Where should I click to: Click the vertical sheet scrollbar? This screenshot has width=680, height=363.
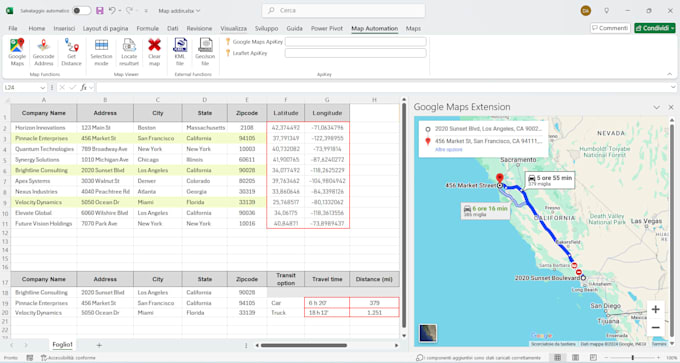[x=404, y=215]
